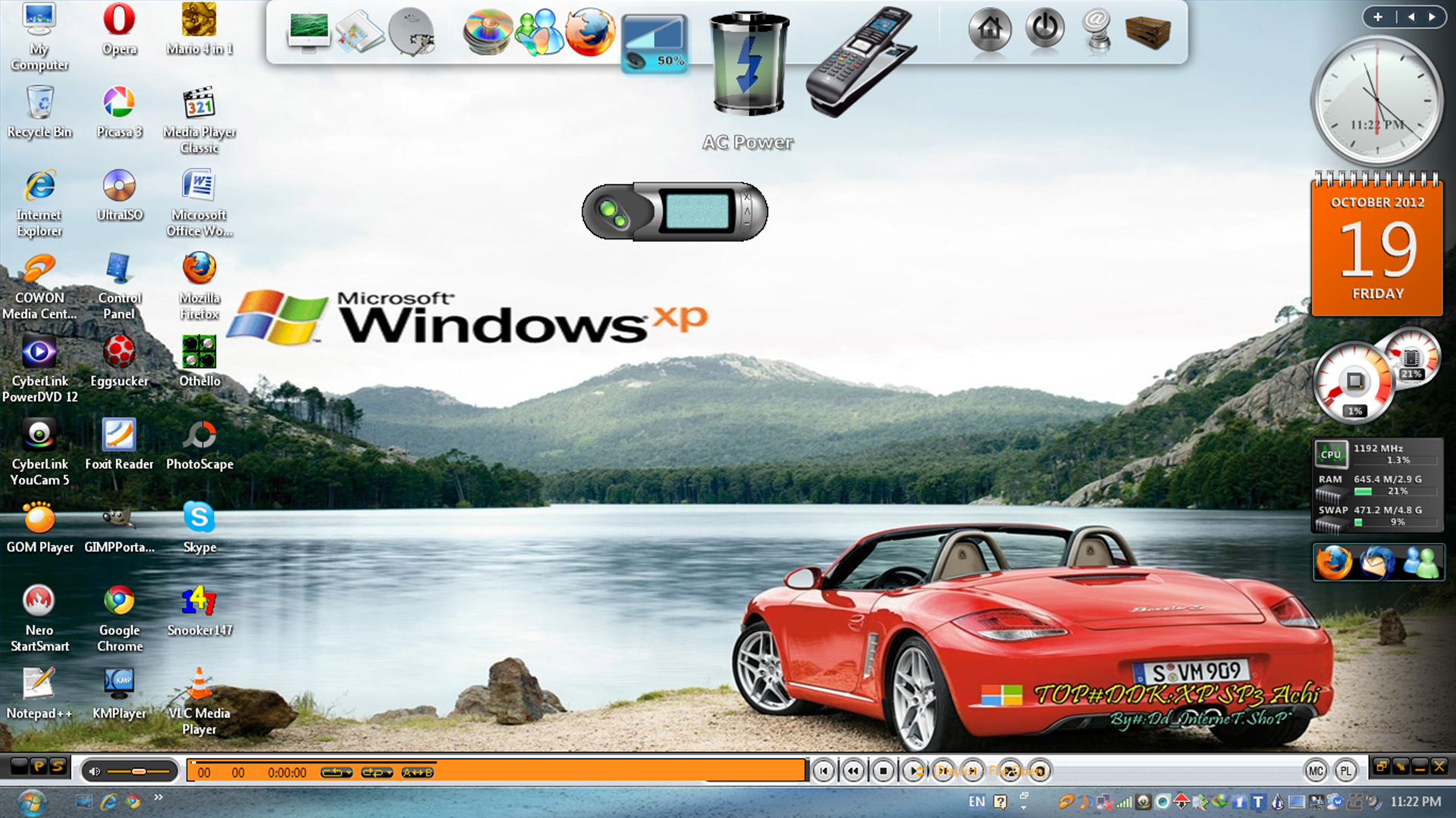Image resolution: width=1456 pixels, height=818 pixels.
Task: Launch the Eggsucker game icon
Action: pyautogui.click(x=119, y=362)
